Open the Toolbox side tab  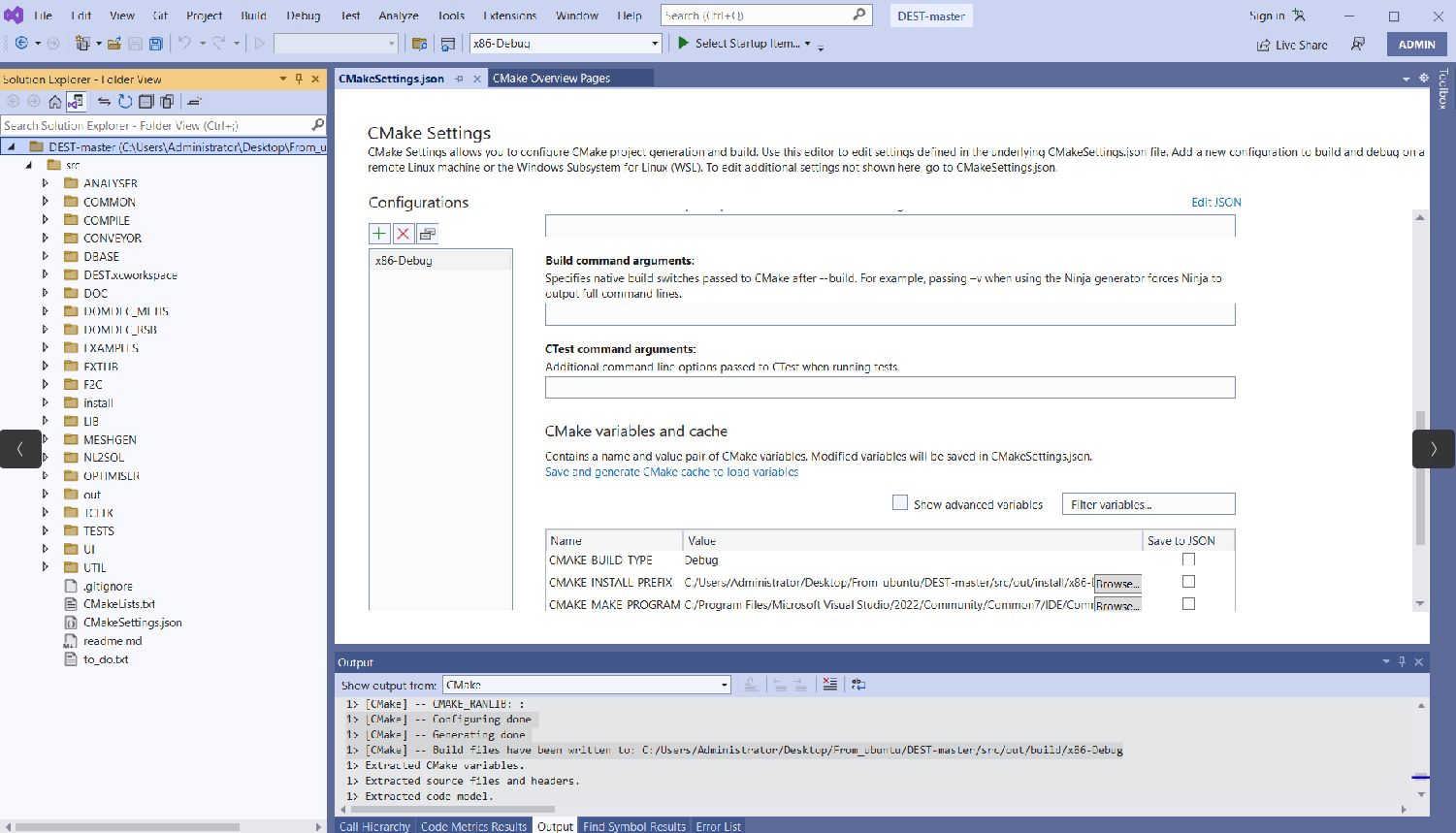click(x=1443, y=87)
